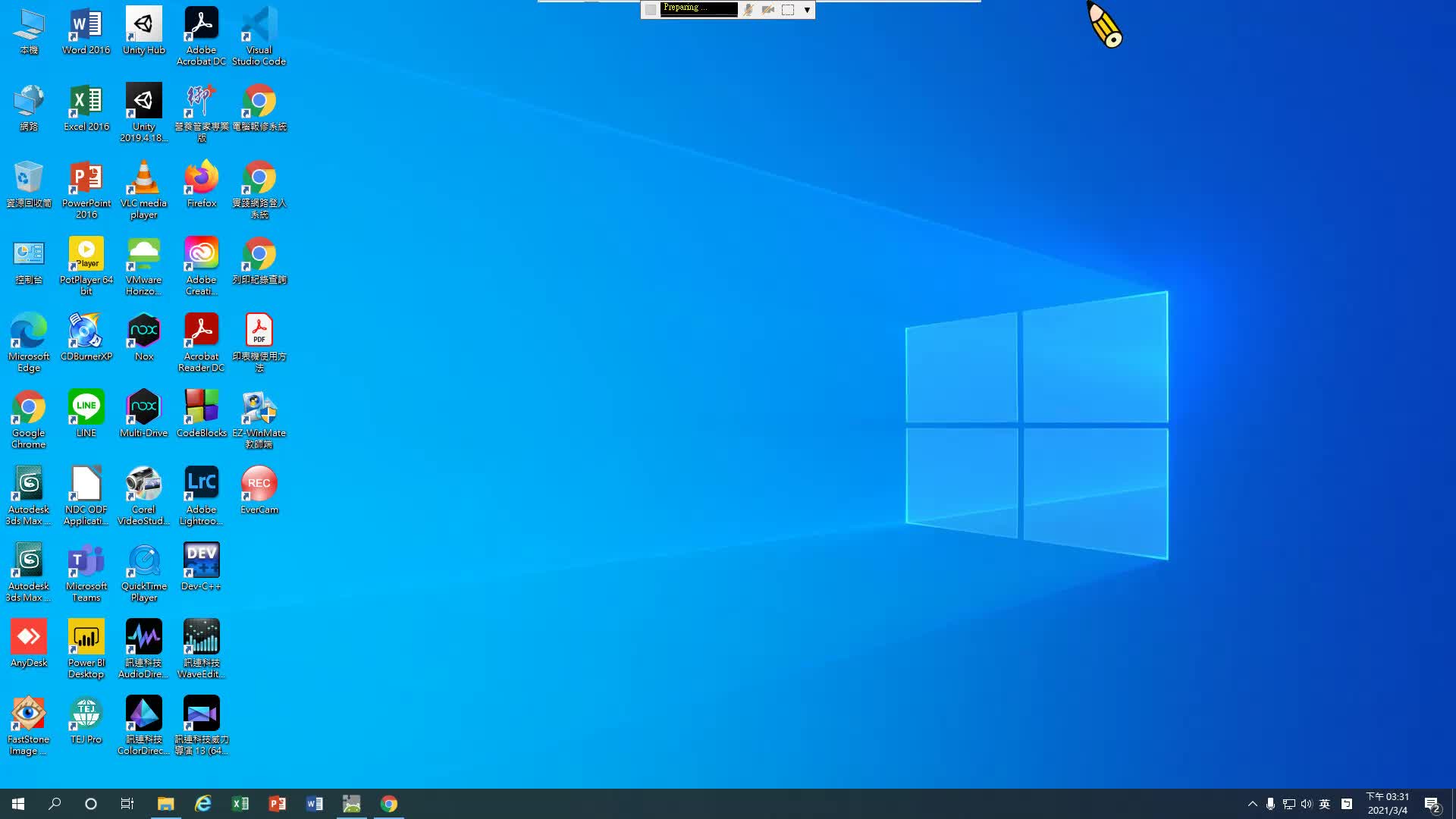The image size is (1456, 819).
Task: Select the Adobe Lightroom Classic icon
Action: click(x=201, y=496)
